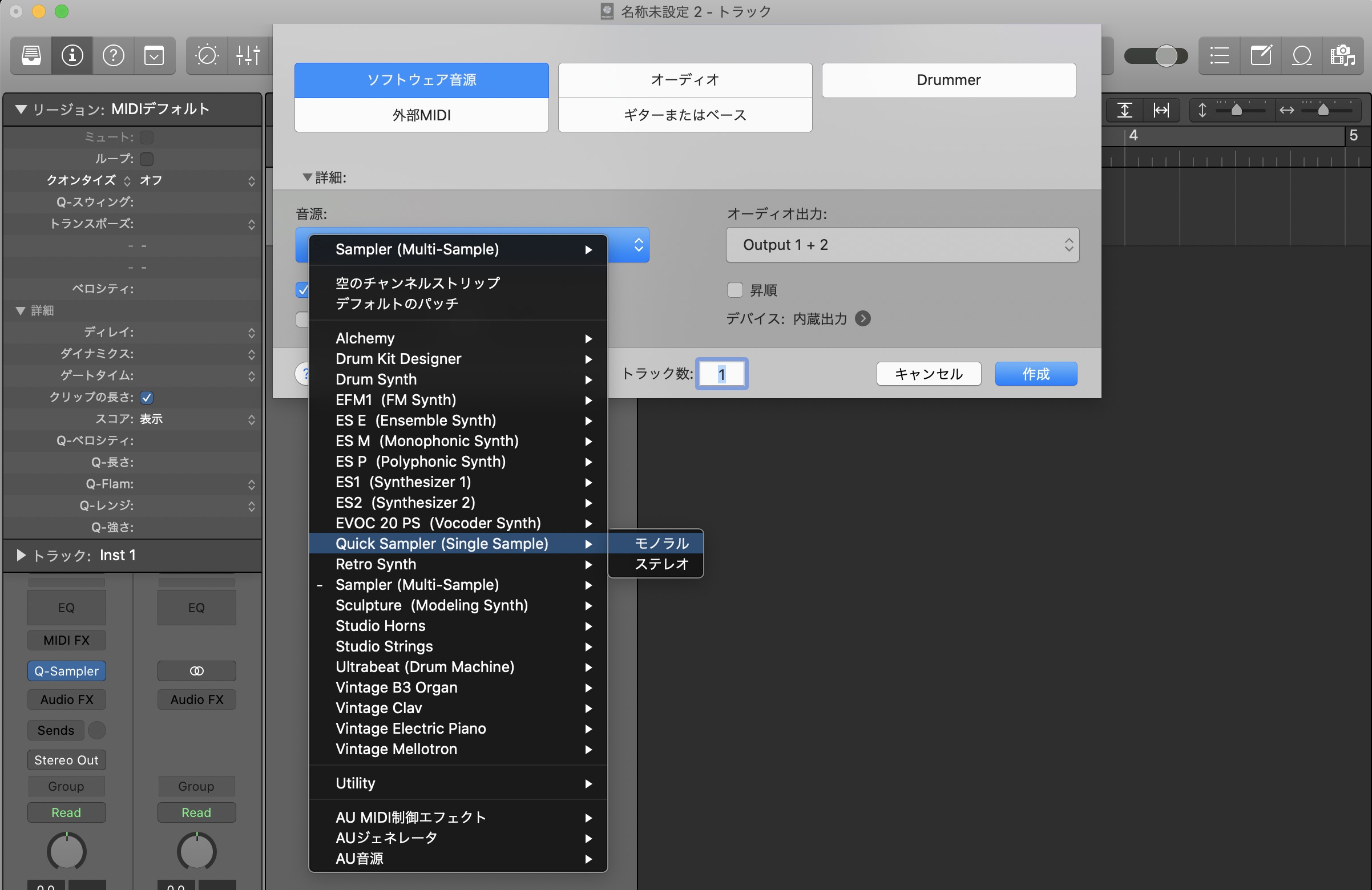Viewport: 1372px width, 890px height.
Task: Click the EQ icon on first channel strip
Action: [x=65, y=607]
